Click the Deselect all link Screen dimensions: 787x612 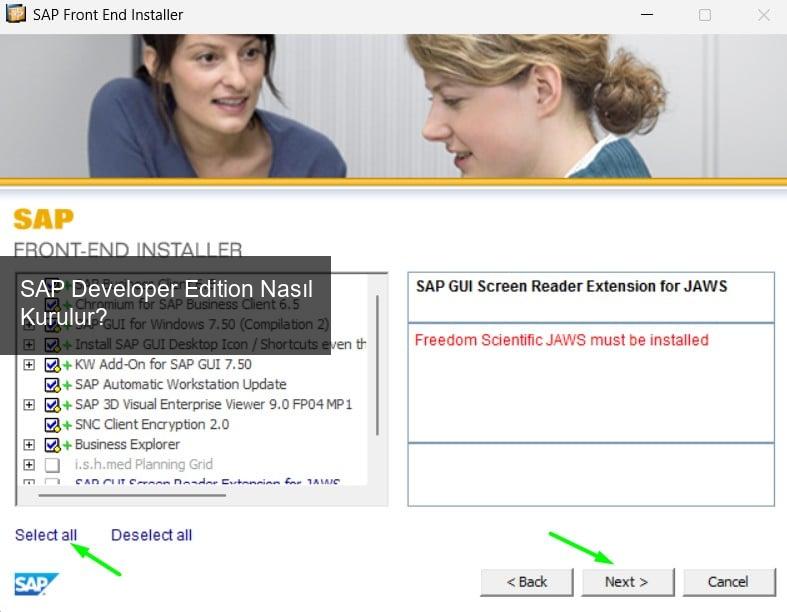coord(151,535)
